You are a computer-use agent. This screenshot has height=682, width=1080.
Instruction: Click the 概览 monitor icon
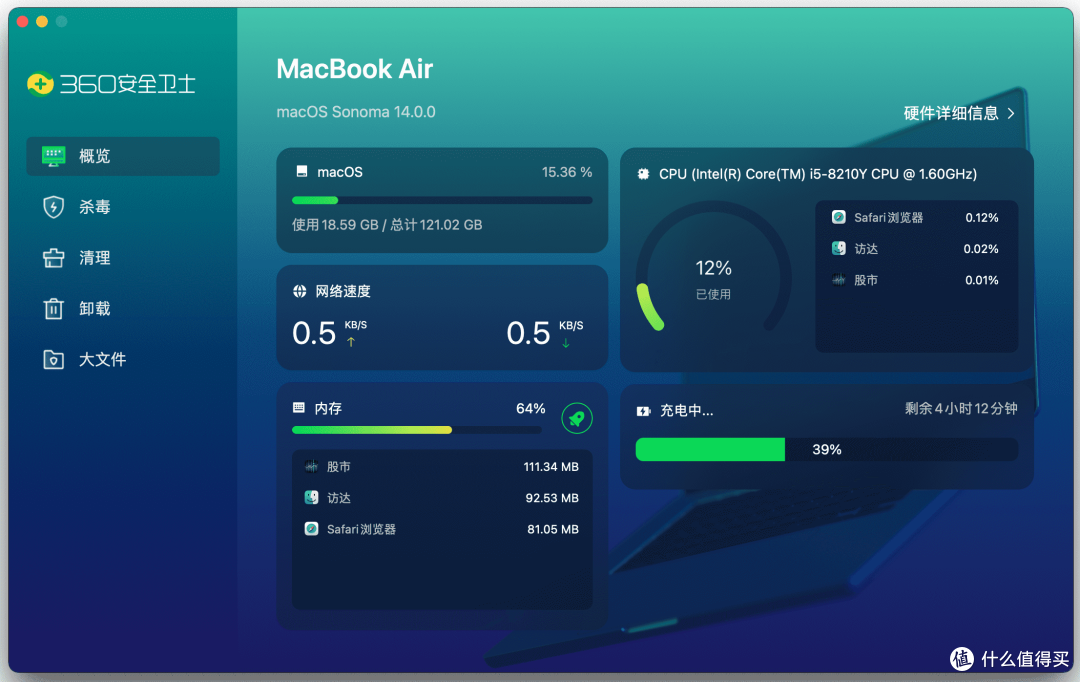54,156
